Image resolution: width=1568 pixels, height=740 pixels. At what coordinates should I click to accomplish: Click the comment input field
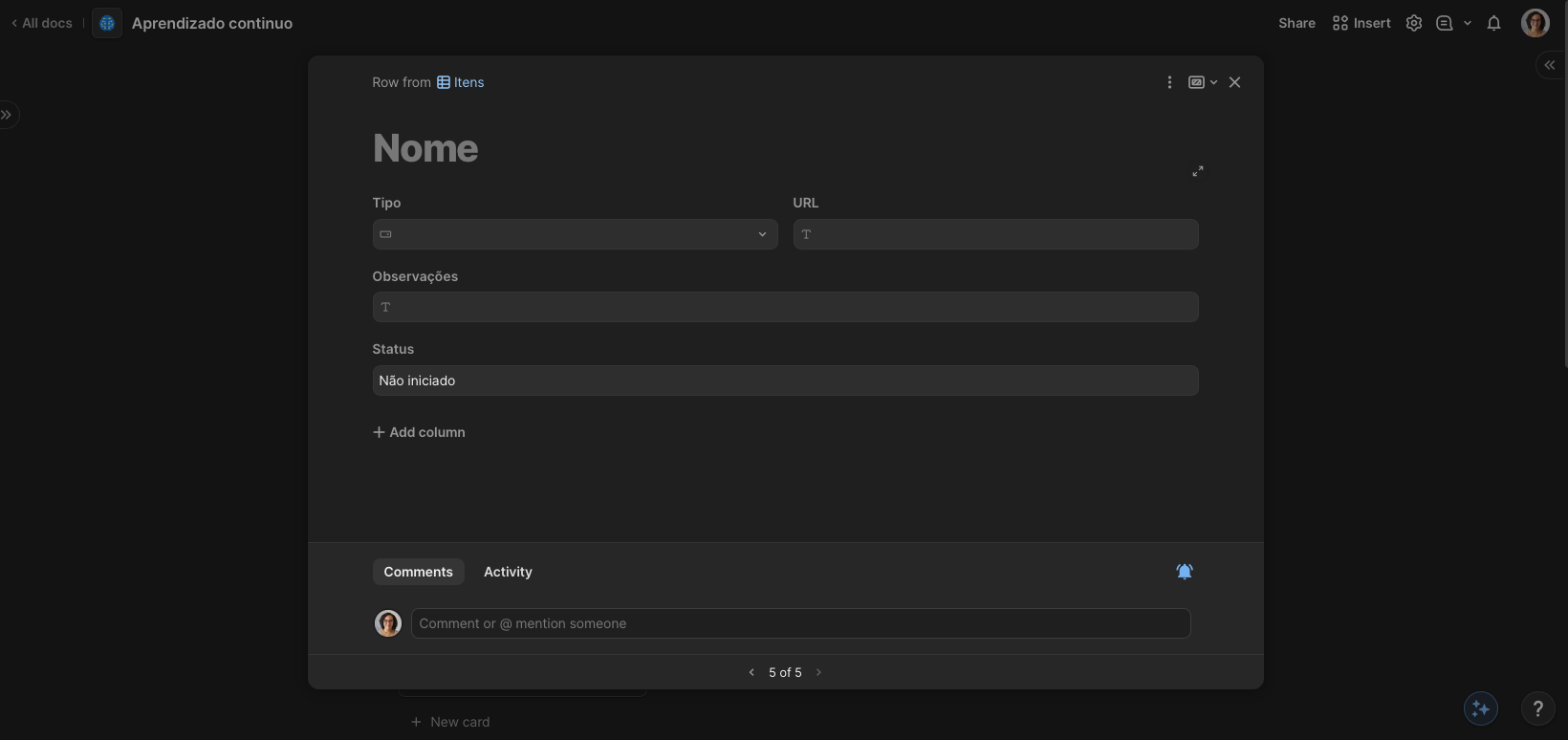(x=800, y=623)
